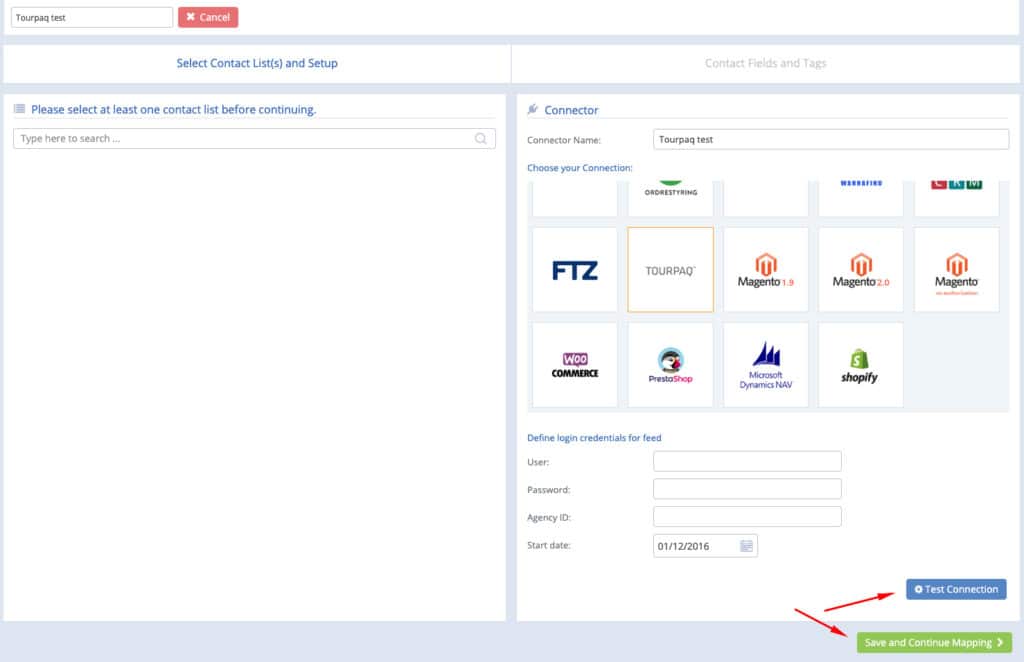The image size is (1024, 662).
Task: Select the TOURPAQ connector tile
Action: tap(670, 270)
